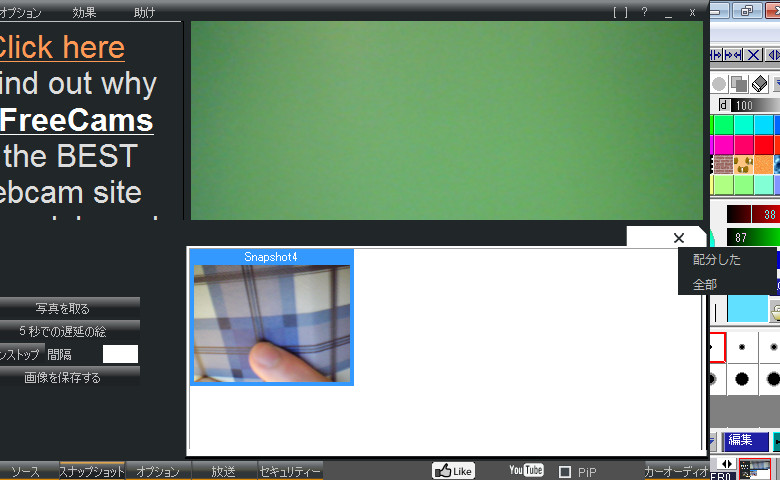Screen dimensions: 780x480
Task: Open the FreeCams link
Action: pos(77,121)
